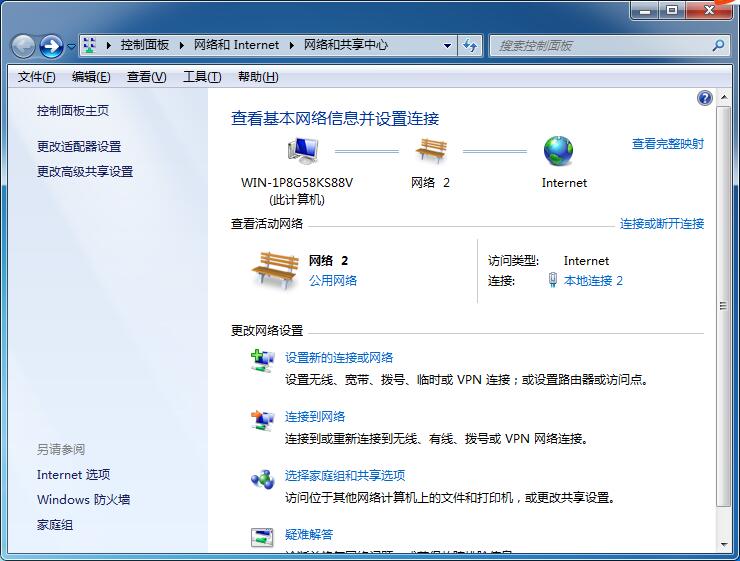740x561 pixels.
Task: Open the 工具(T) menu
Action: pos(201,77)
